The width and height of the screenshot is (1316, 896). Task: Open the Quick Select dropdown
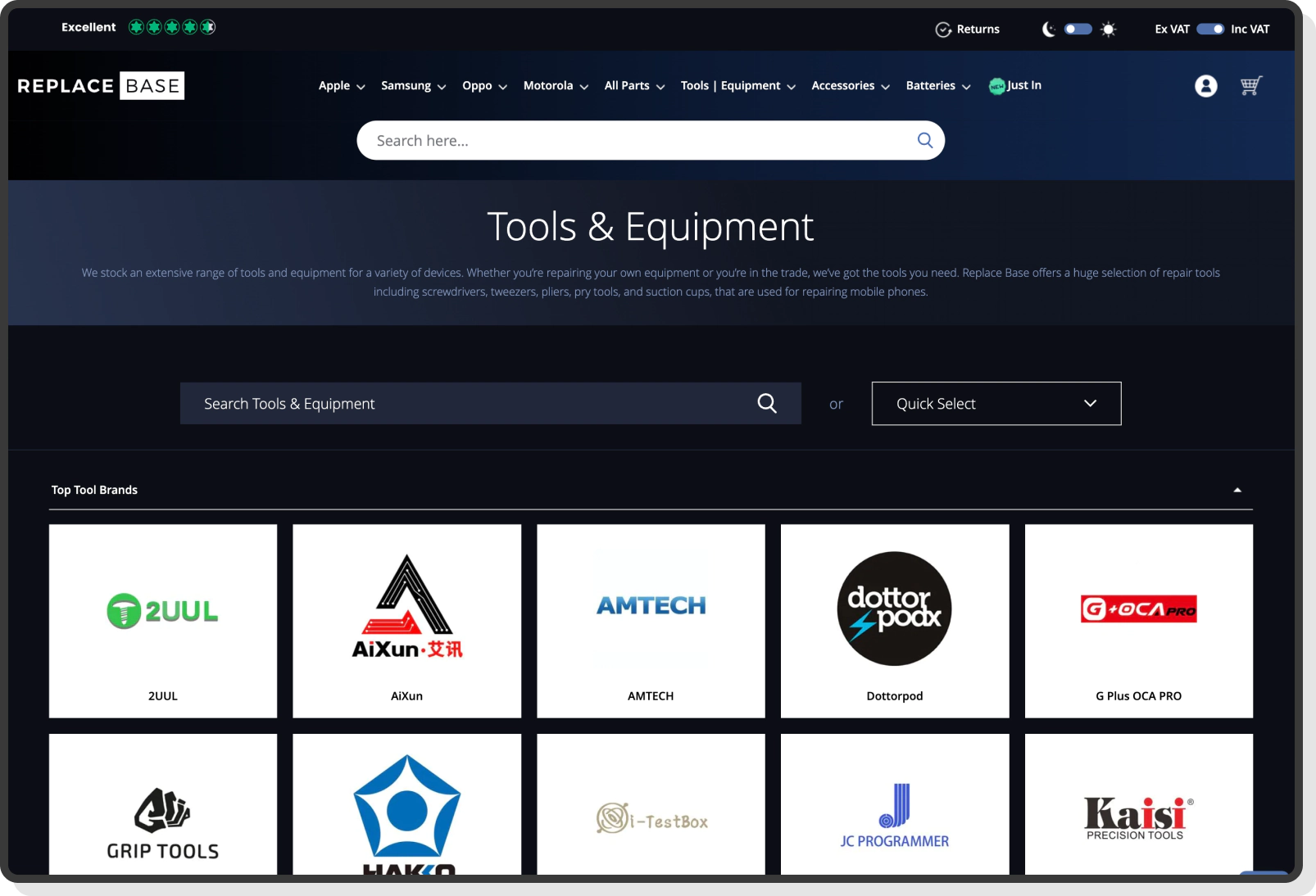[x=996, y=403]
